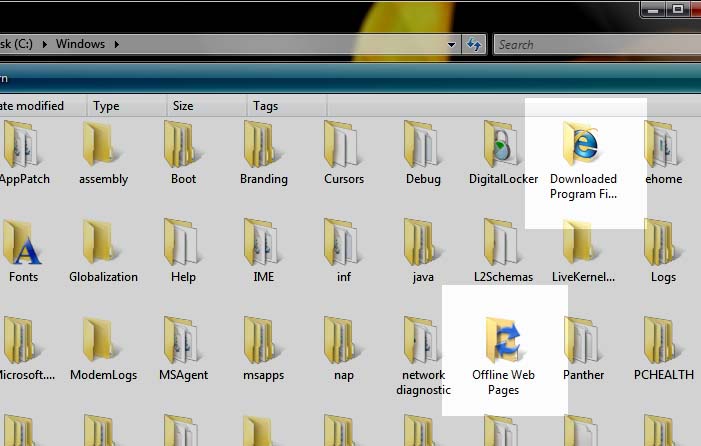701x446 pixels.
Task: Select the DigitalLocker folder icon
Action: (502, 144)
